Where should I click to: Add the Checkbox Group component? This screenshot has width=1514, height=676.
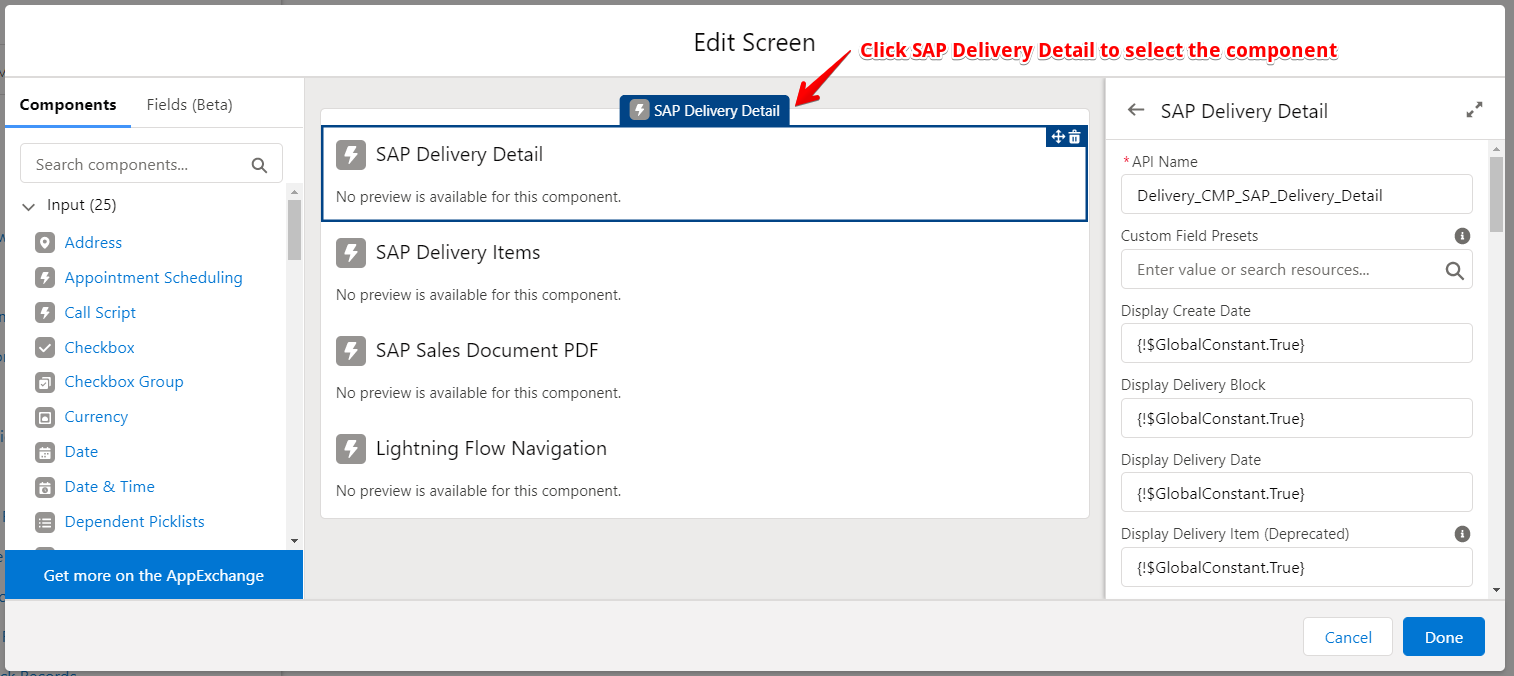[x=124, y=382]
